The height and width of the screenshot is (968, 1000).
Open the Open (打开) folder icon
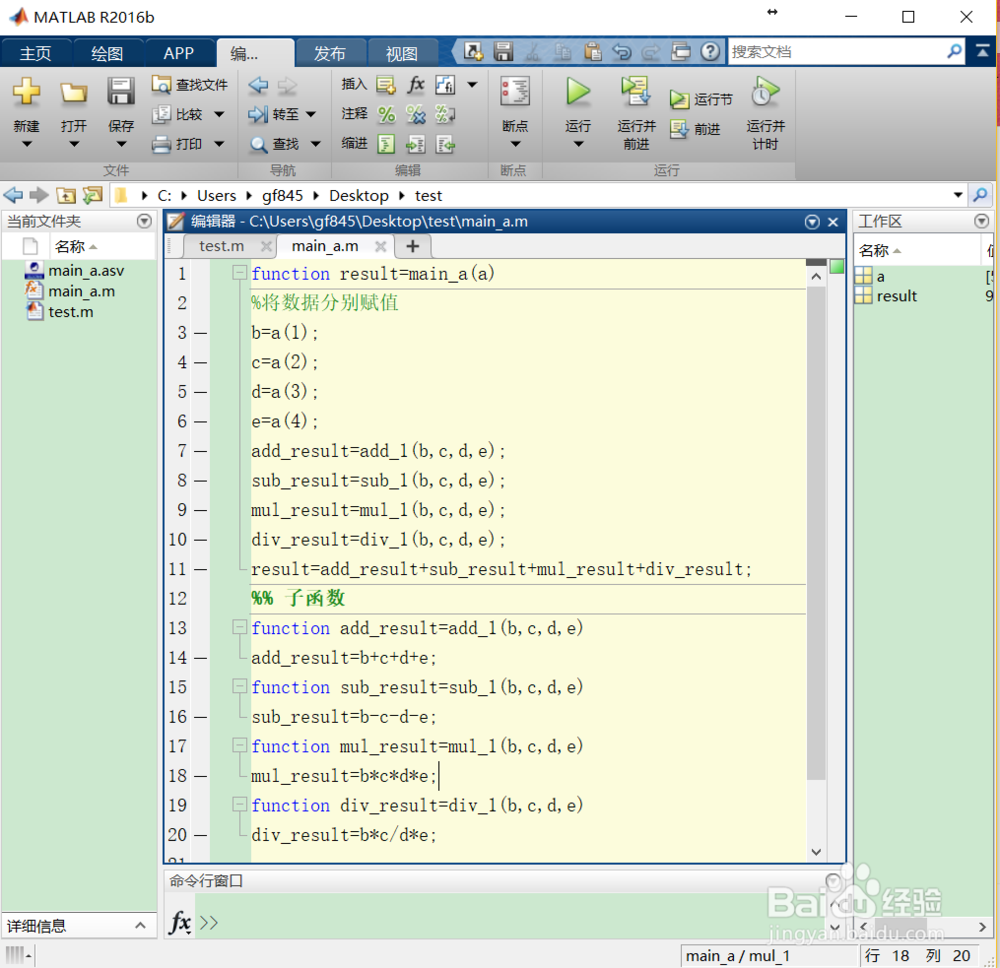(73, 92)
